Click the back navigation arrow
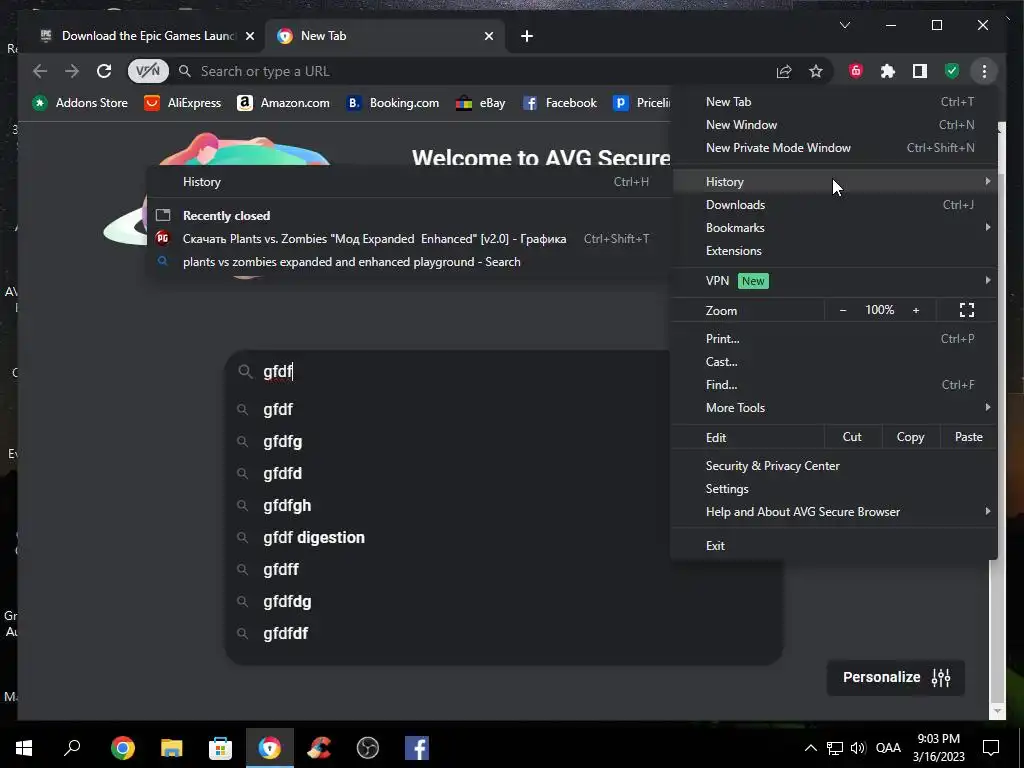Image resolution: width=1024 pixels, height=768 pixels. (x=40, y=71)
